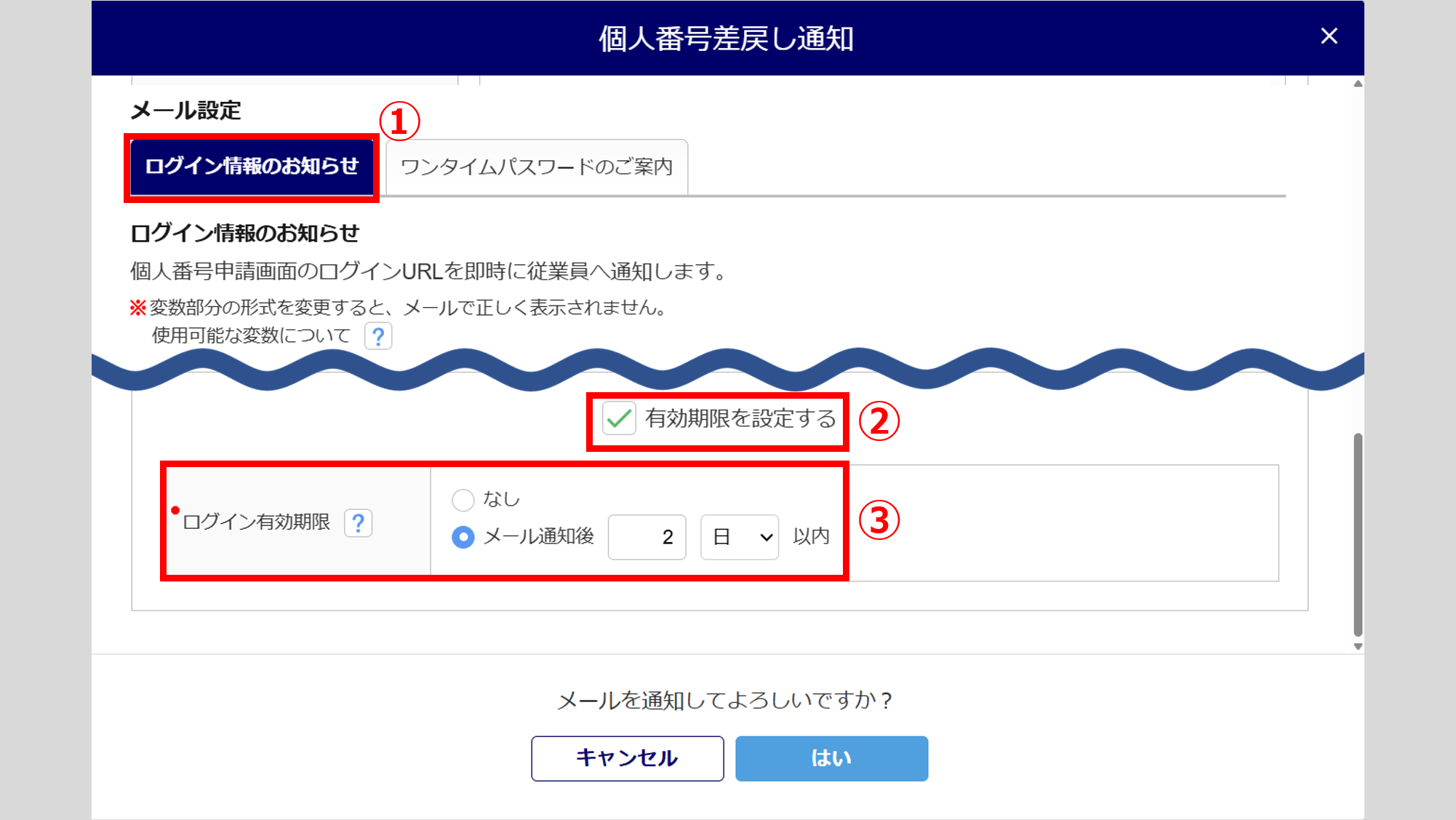Open ワンタイムパスワードのご案内 tab
This screenshot has width=1456, height=820.
[x=537, y=167]
